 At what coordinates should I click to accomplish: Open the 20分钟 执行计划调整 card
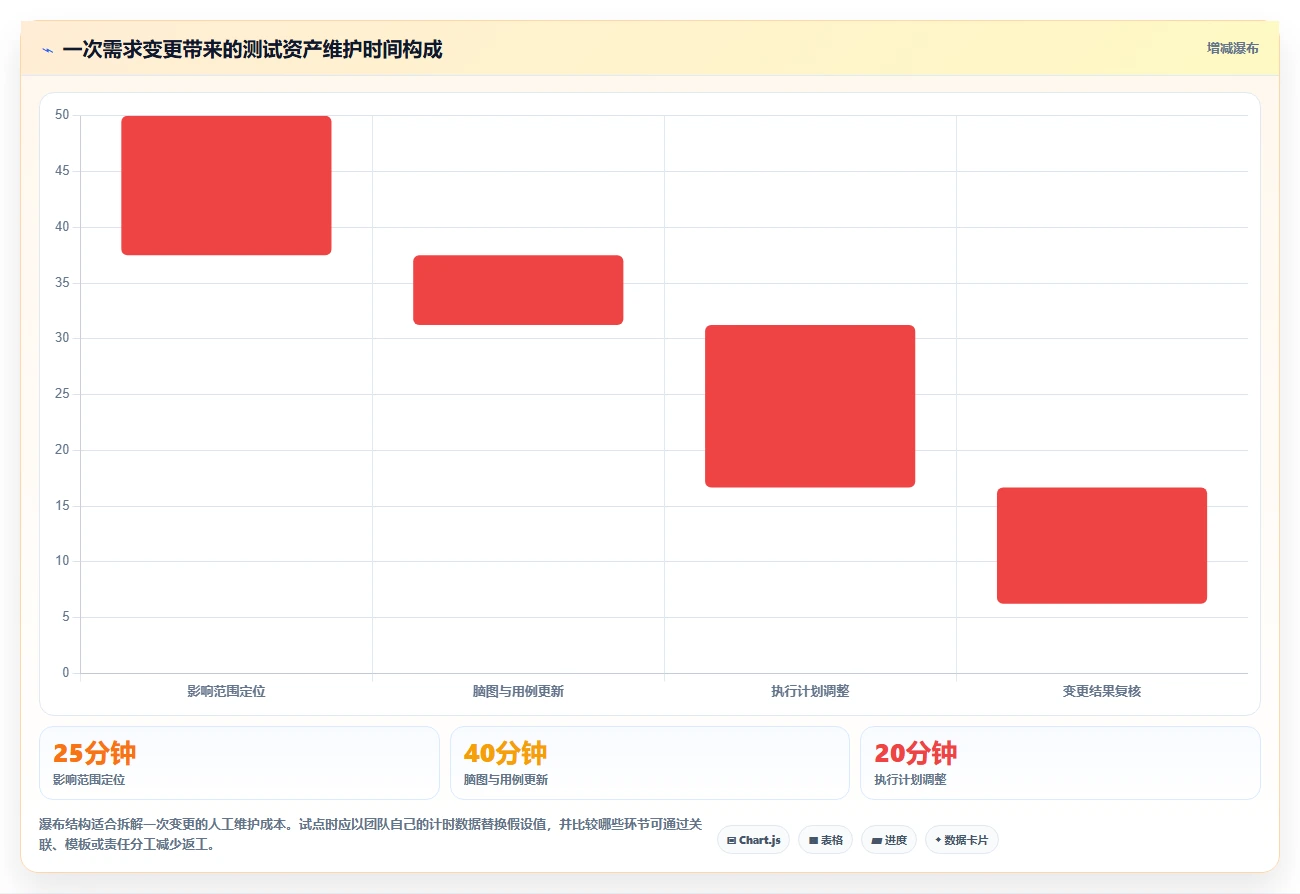click(1060, 763)
